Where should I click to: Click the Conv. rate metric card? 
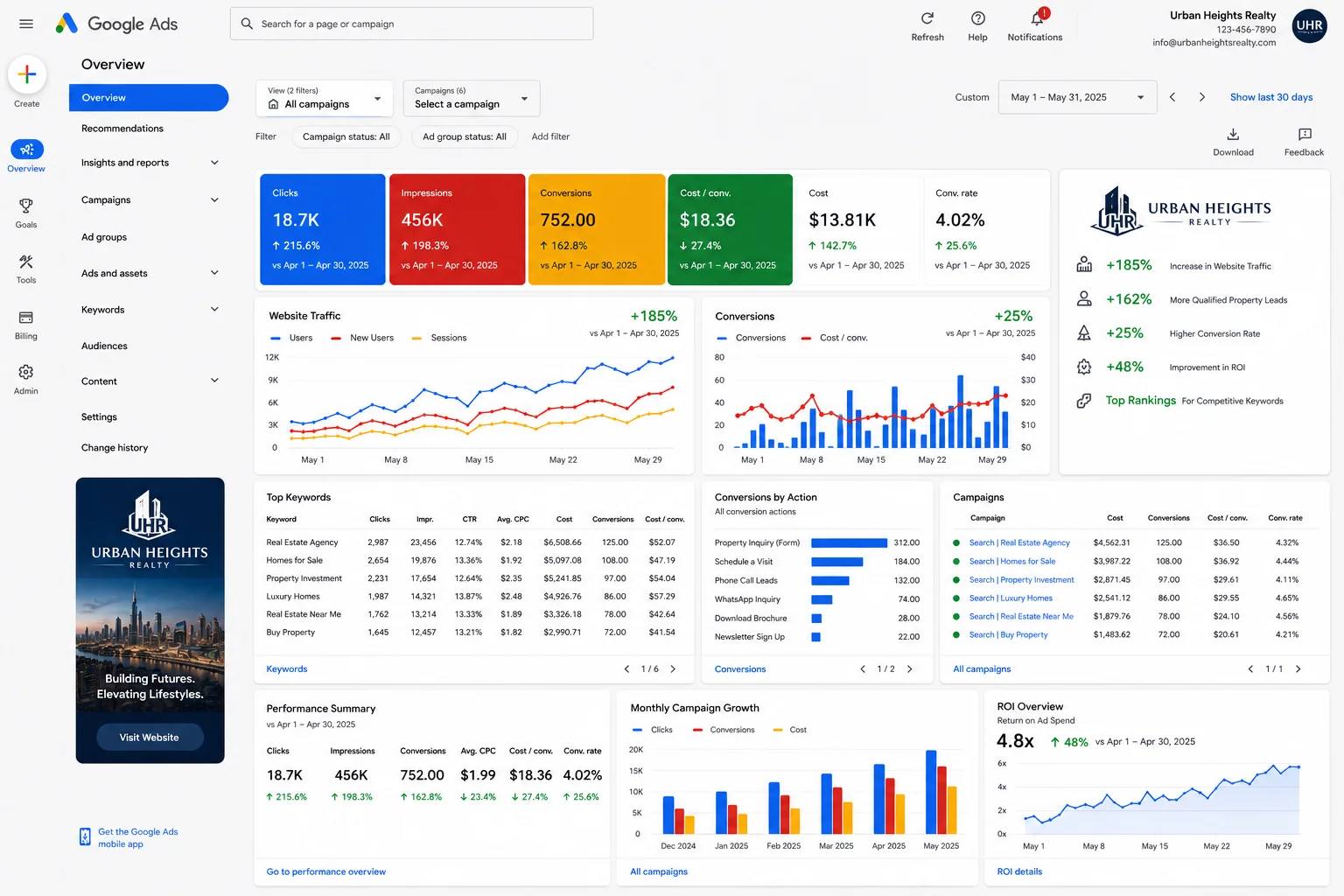[985, 229]
